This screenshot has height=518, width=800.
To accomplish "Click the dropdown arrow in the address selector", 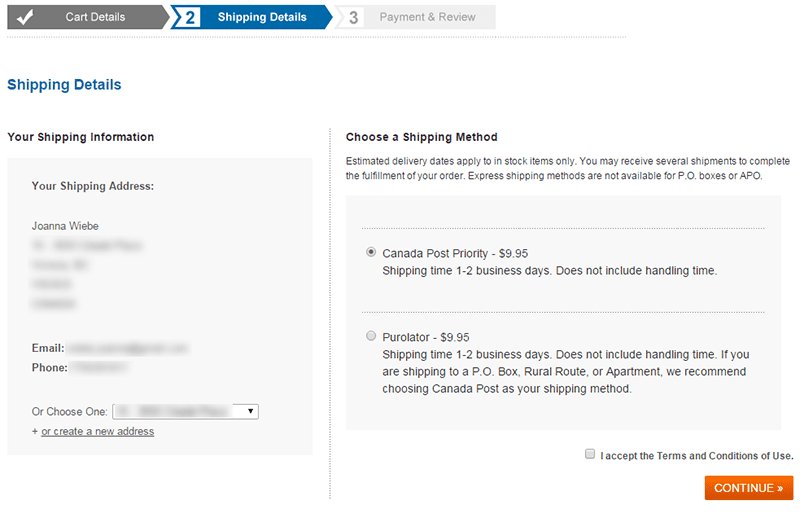I will (251, 411).
